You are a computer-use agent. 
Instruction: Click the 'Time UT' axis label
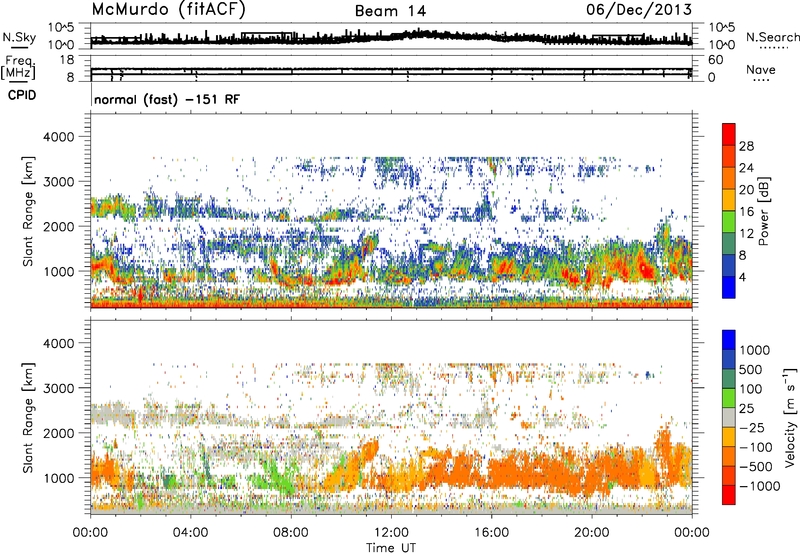[391, 548]
